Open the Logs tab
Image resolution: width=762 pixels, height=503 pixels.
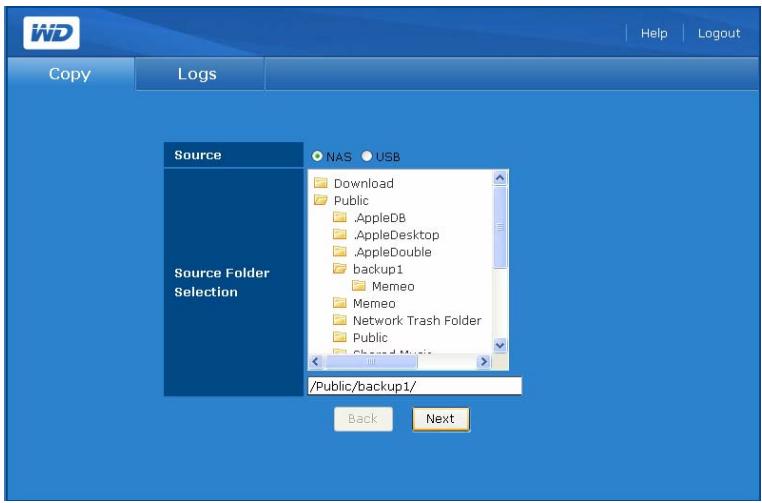pyautogui.click(x=200, y=74)
